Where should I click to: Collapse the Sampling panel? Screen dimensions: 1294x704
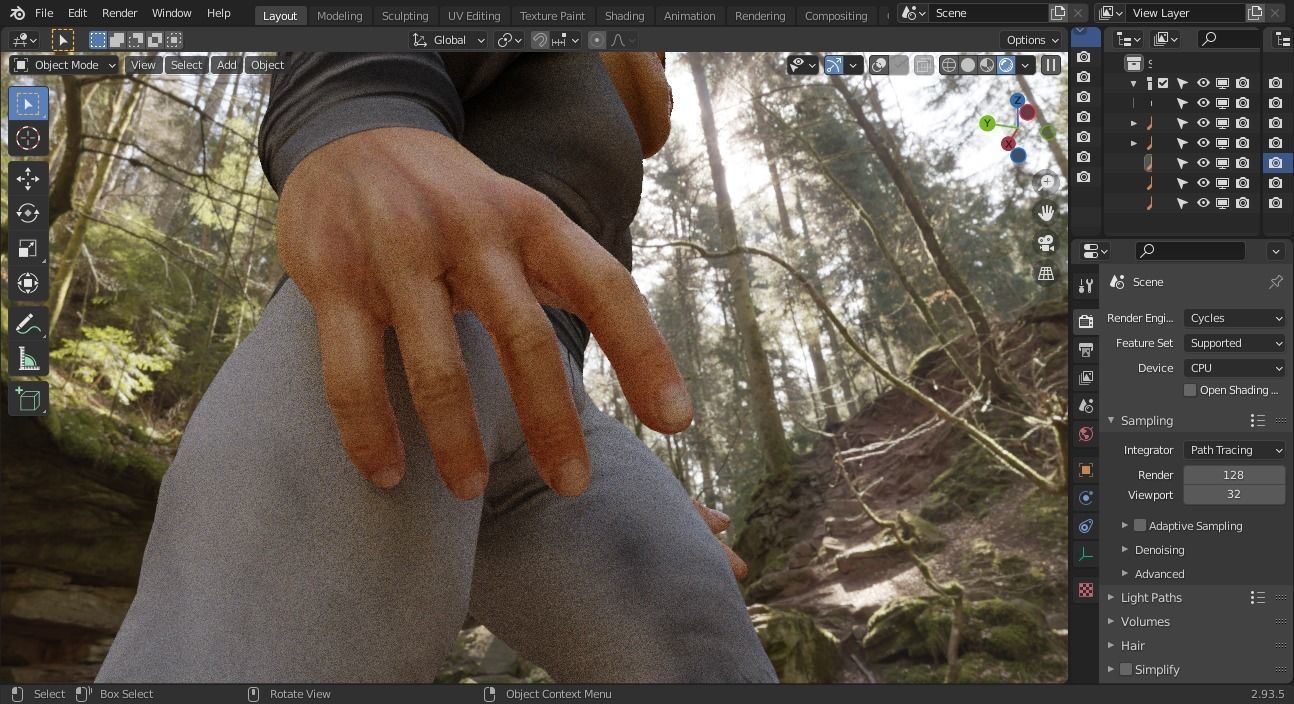(x=1146, y=421)
